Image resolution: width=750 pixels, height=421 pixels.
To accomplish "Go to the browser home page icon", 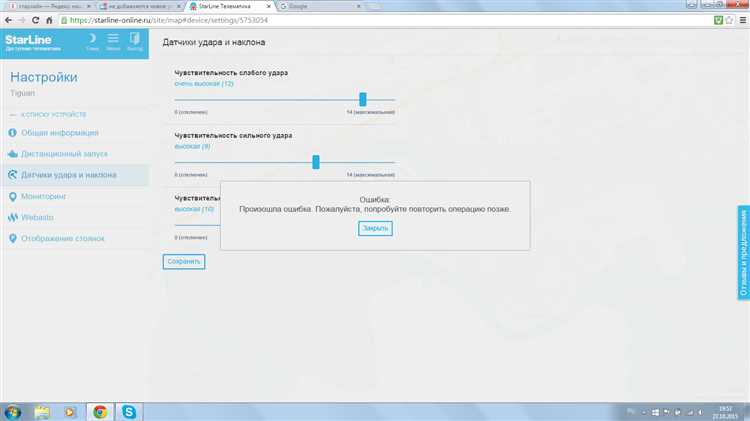I will coord(49,20).
